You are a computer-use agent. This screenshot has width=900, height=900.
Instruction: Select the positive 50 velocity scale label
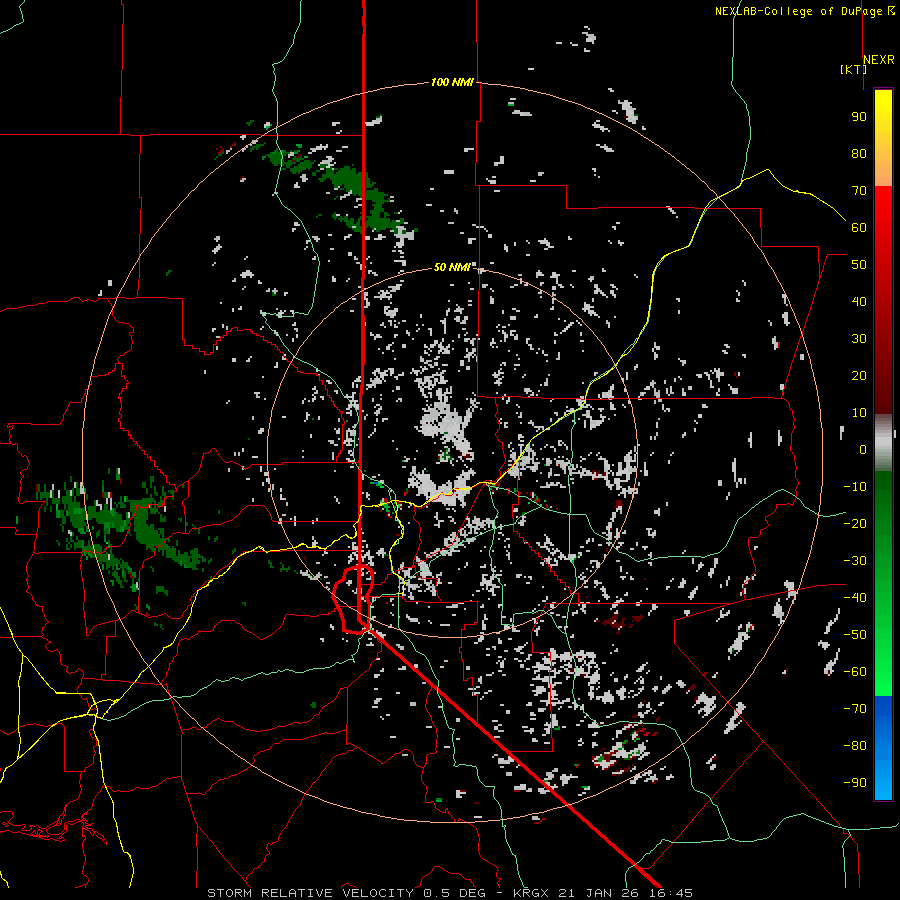click(x=859, y=265)
